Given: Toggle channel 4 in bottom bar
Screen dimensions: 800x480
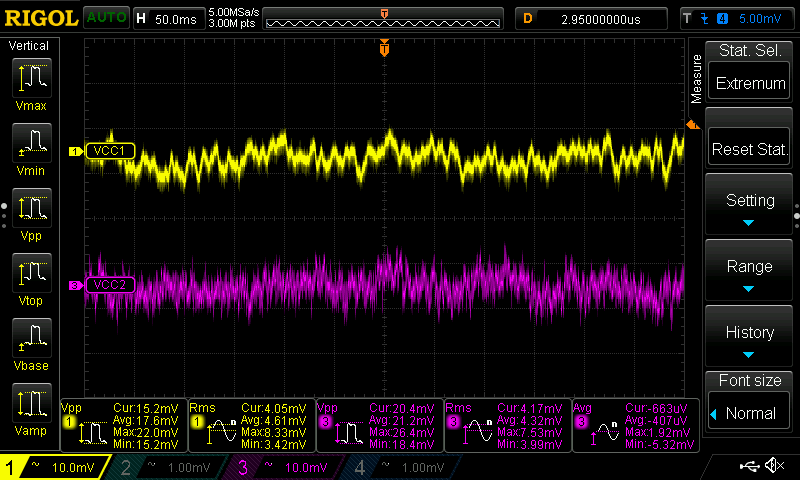Looking at the screenshot, I should [401, 467].
